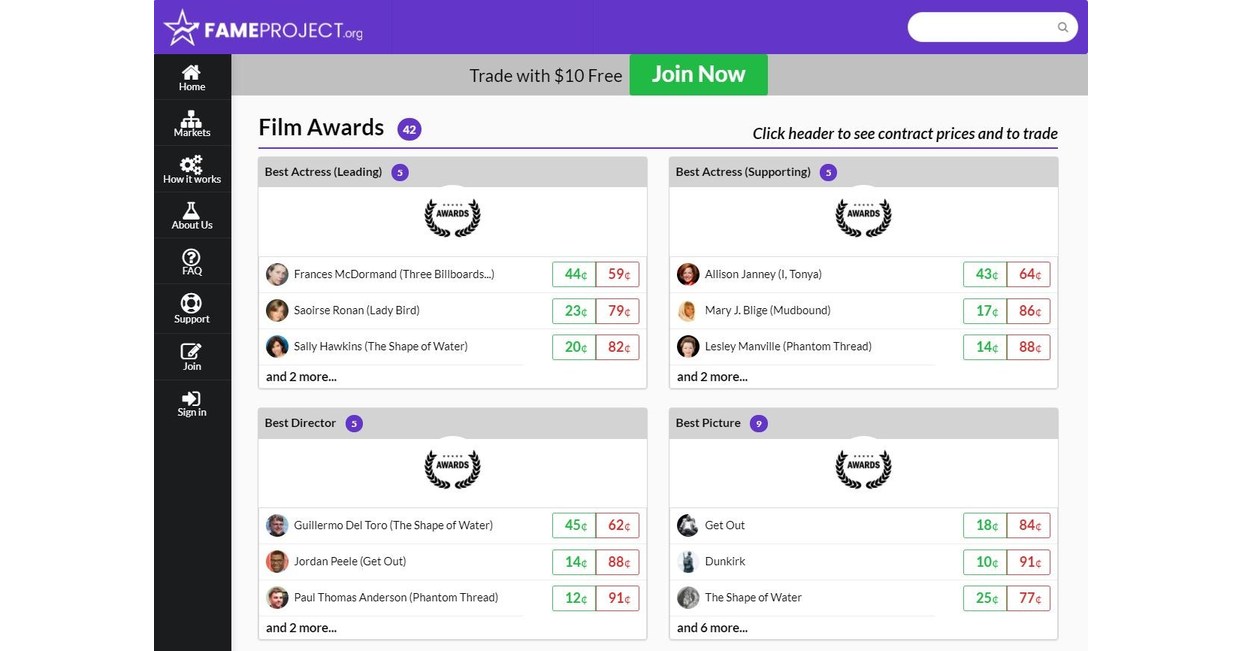Click Mary J. Blige's avatar
The height and width of the screenshot is (651, 1242).
click(688, 310)
